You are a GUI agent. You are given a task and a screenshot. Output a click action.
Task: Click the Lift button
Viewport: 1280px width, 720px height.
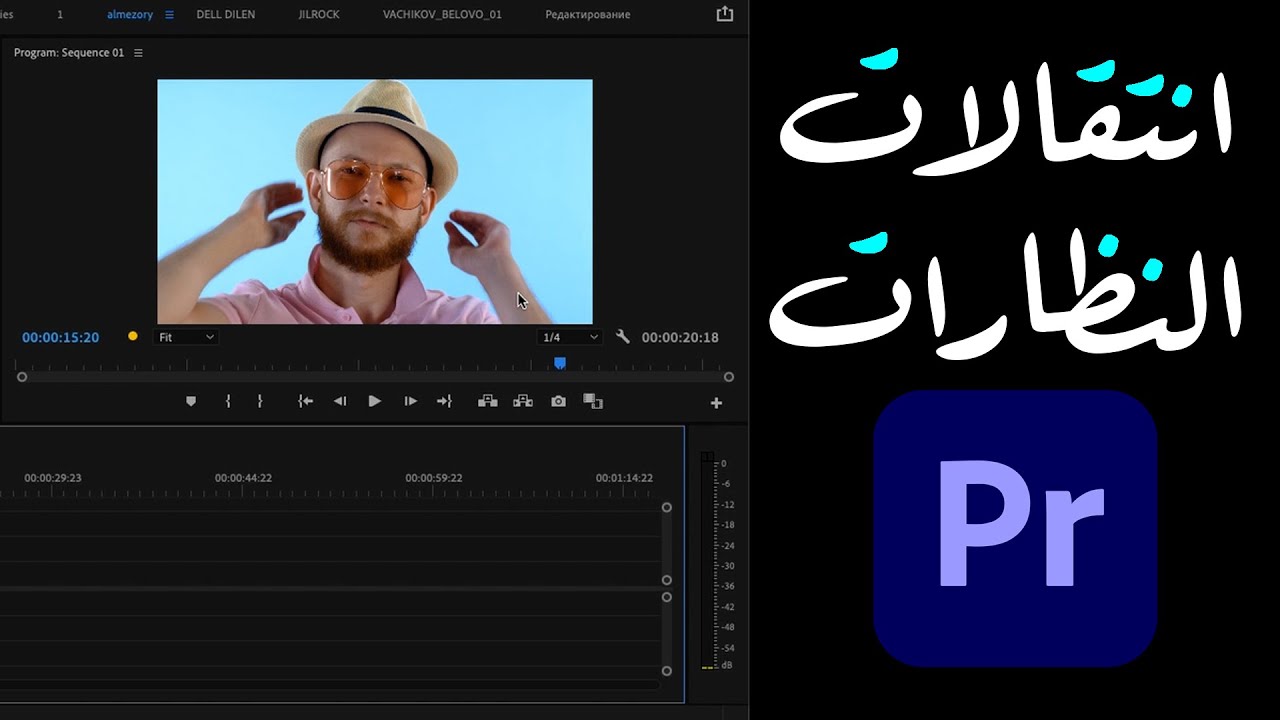click(x=488, y=401)
